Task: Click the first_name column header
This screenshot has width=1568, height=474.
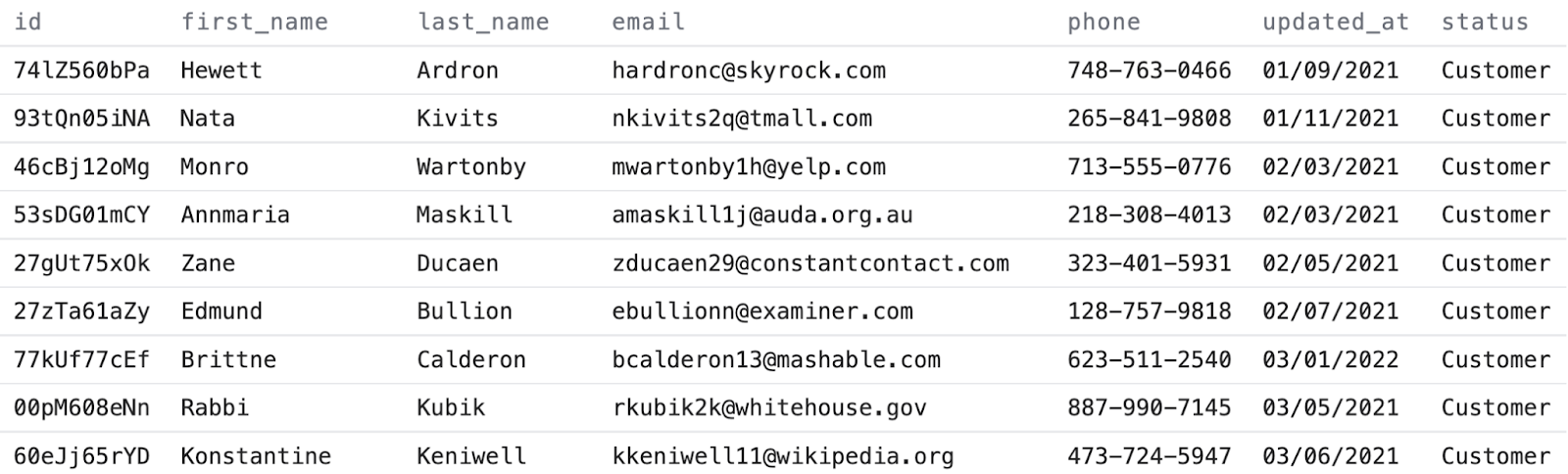Action: (254, 22)
